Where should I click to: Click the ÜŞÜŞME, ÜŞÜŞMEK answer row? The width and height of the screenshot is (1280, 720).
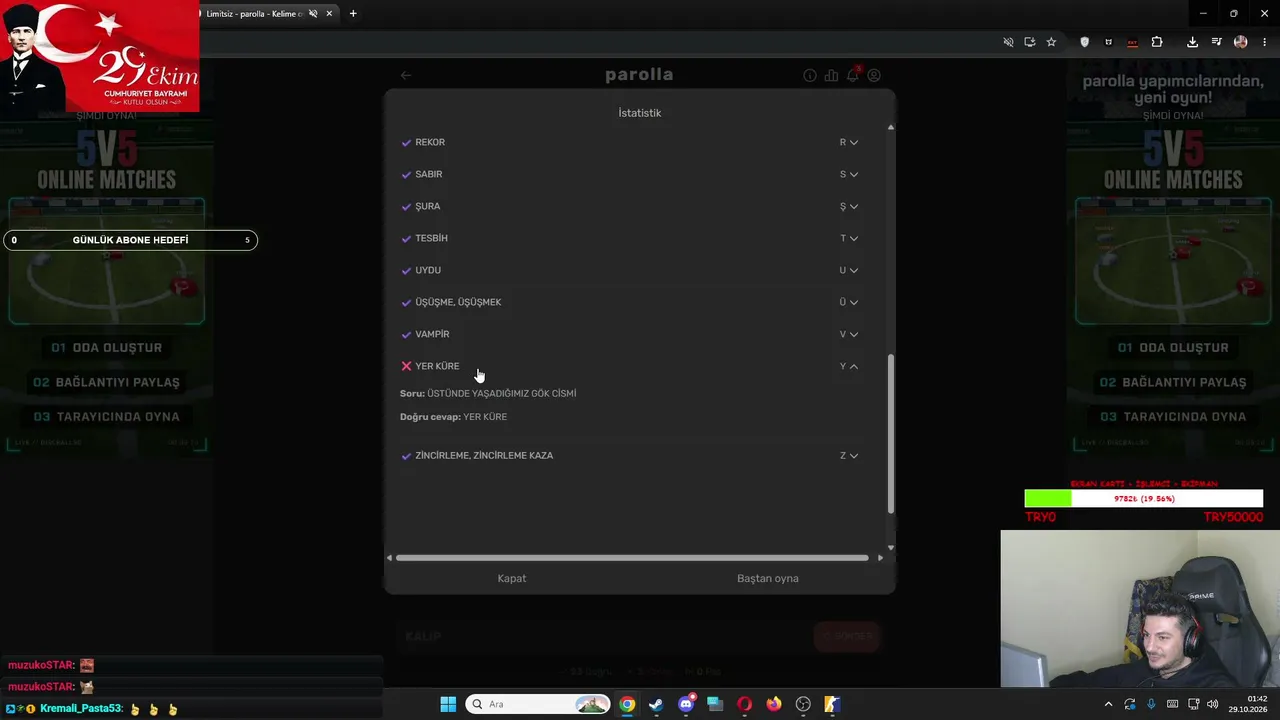tap(630, 302)
